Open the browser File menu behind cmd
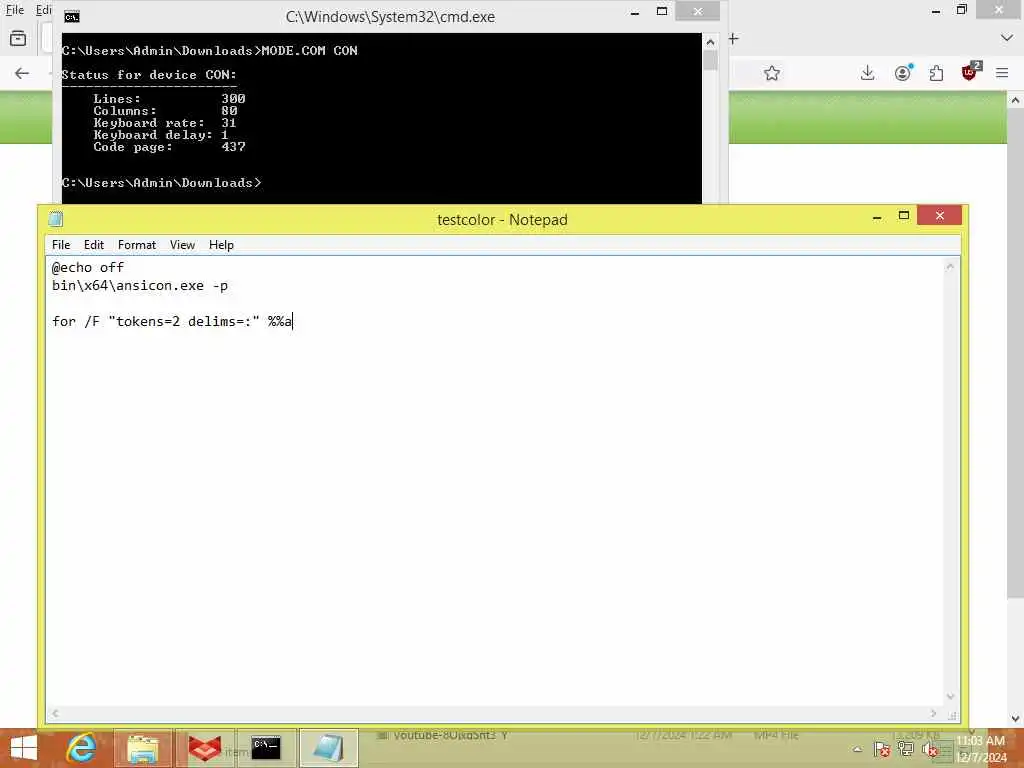This screenshot has height=768, width=1024. pyautogui.click(x=14, y=10)
